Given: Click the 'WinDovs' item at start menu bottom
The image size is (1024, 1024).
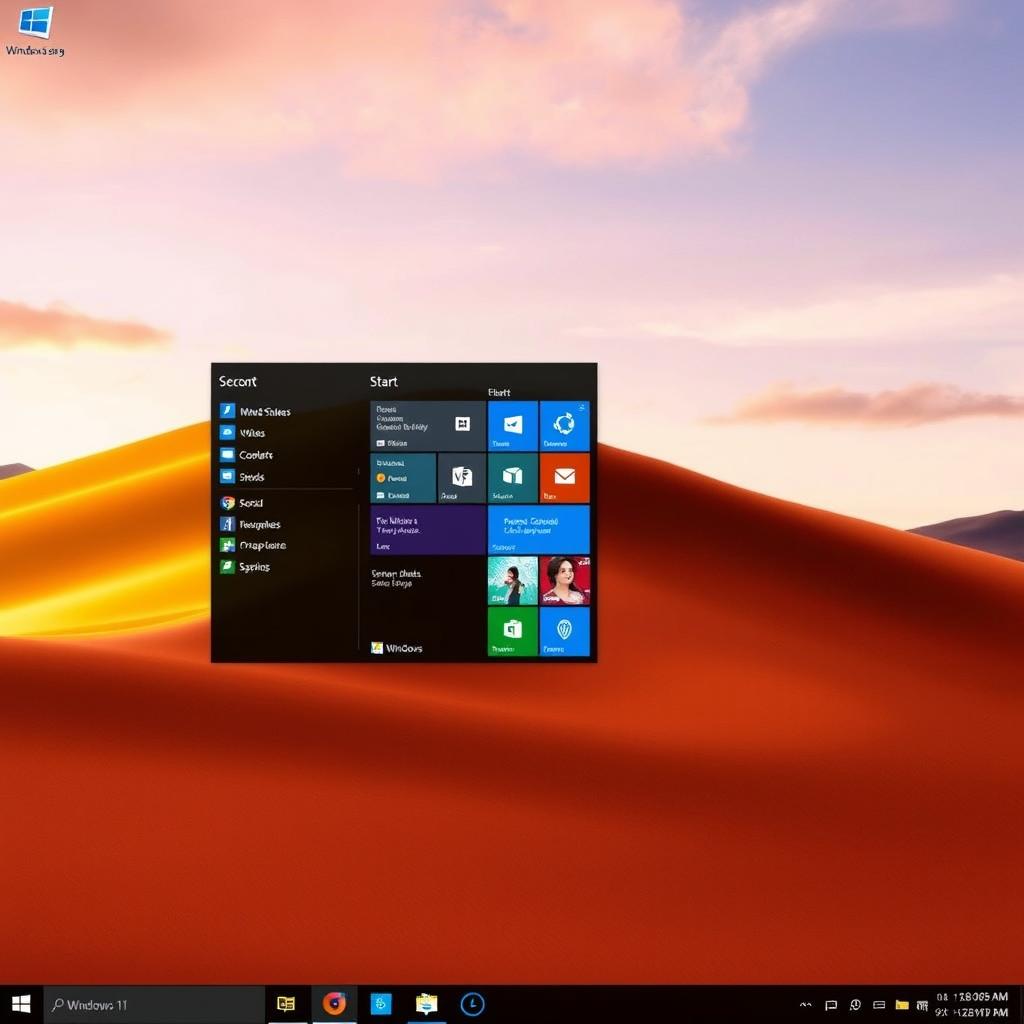Looking at the screenshot, I should [396, 648].
